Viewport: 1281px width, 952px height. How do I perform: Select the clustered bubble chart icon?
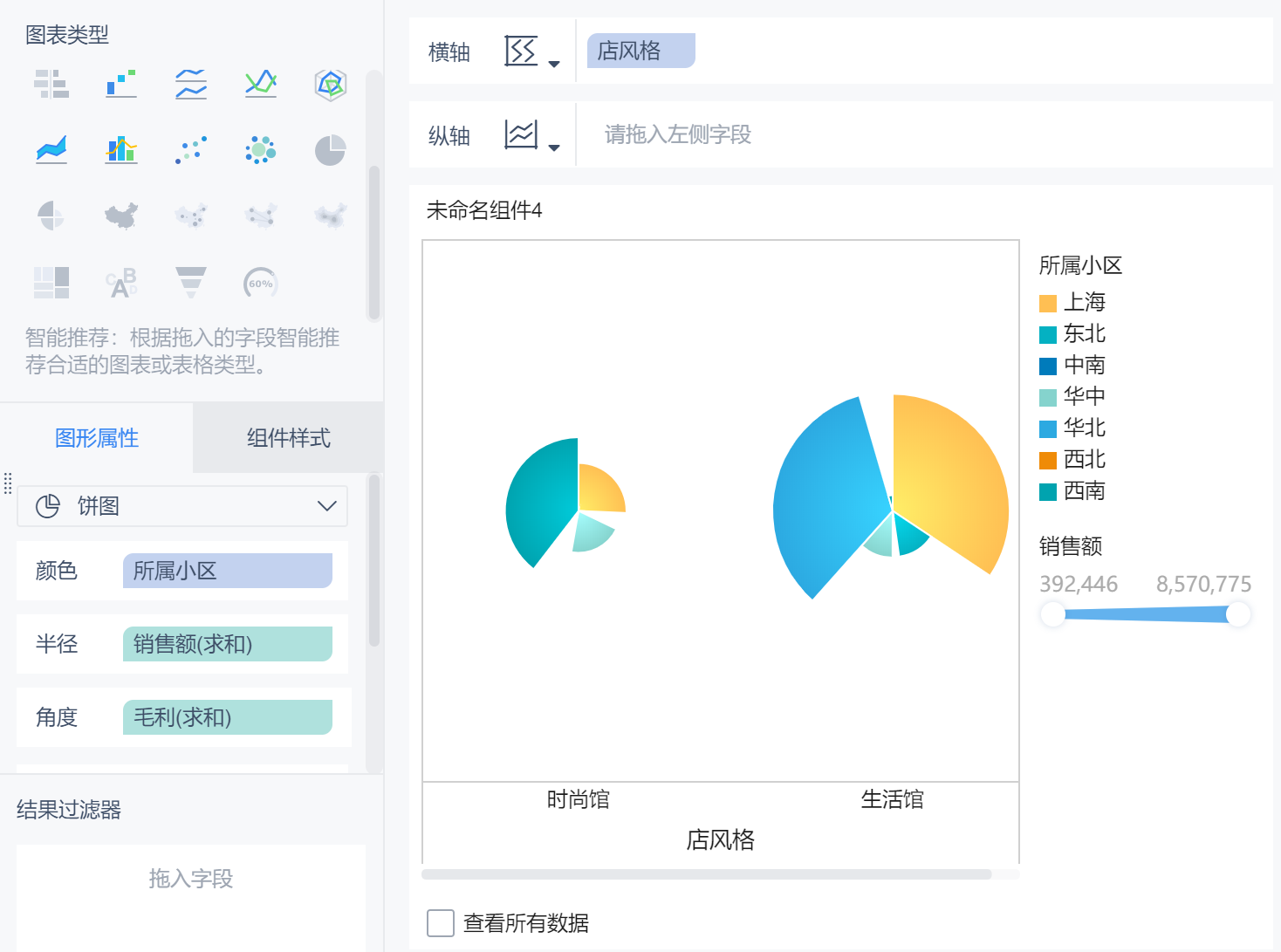coord(261,150)
